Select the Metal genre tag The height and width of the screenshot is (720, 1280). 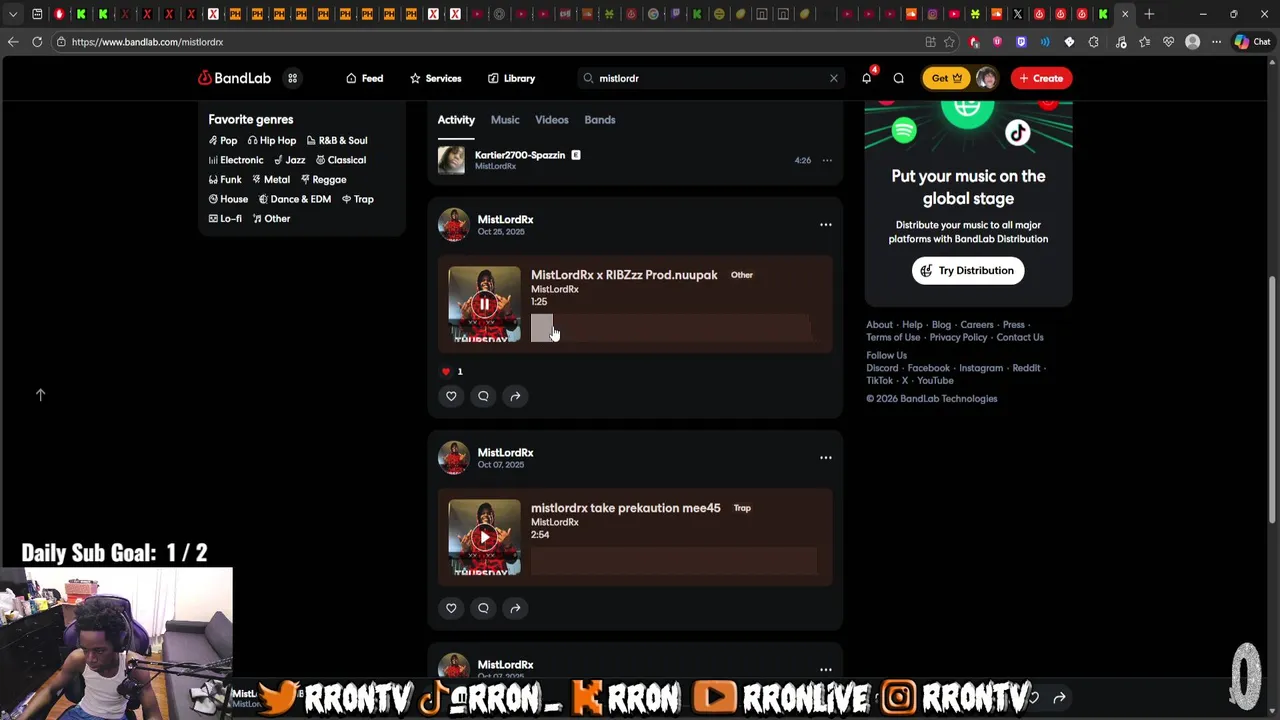(x=271, y=180)
